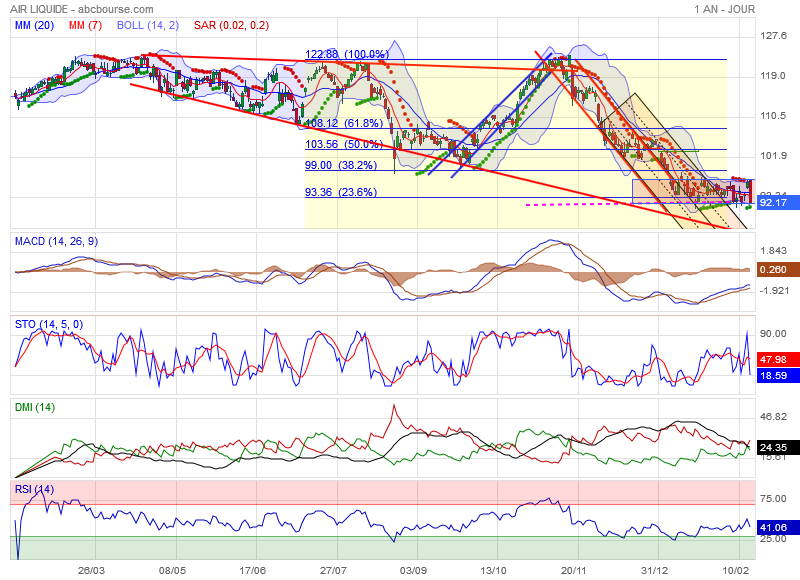Click the 46.82 DMI axis value
Image resolution: width=800 pixels, height=580 pixels.
[773, 417]
